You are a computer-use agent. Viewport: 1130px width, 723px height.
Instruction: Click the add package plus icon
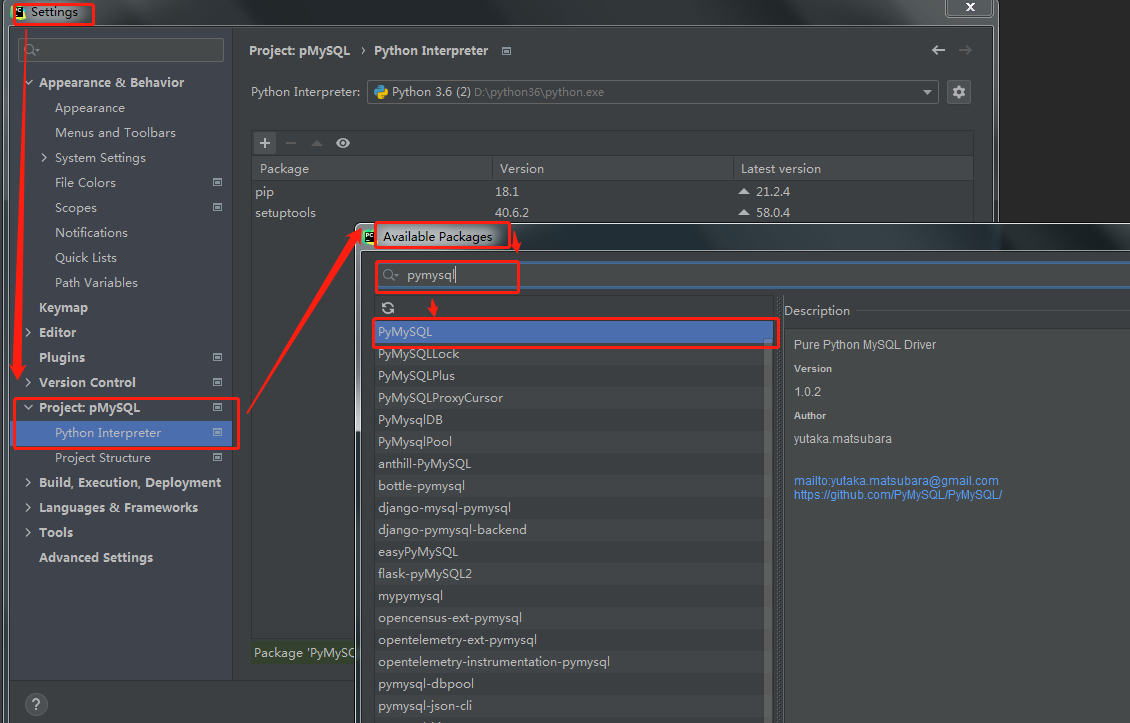[x=265, y=143]
